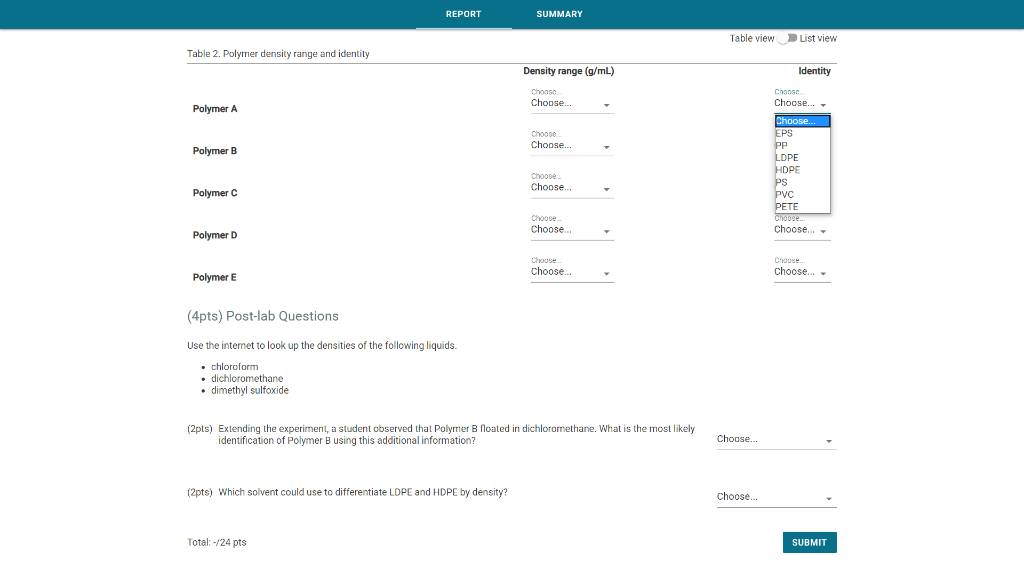Open the dichloromethane question answer dropdown
Viewport: 1024px width, 576px height.
[776, 439]
